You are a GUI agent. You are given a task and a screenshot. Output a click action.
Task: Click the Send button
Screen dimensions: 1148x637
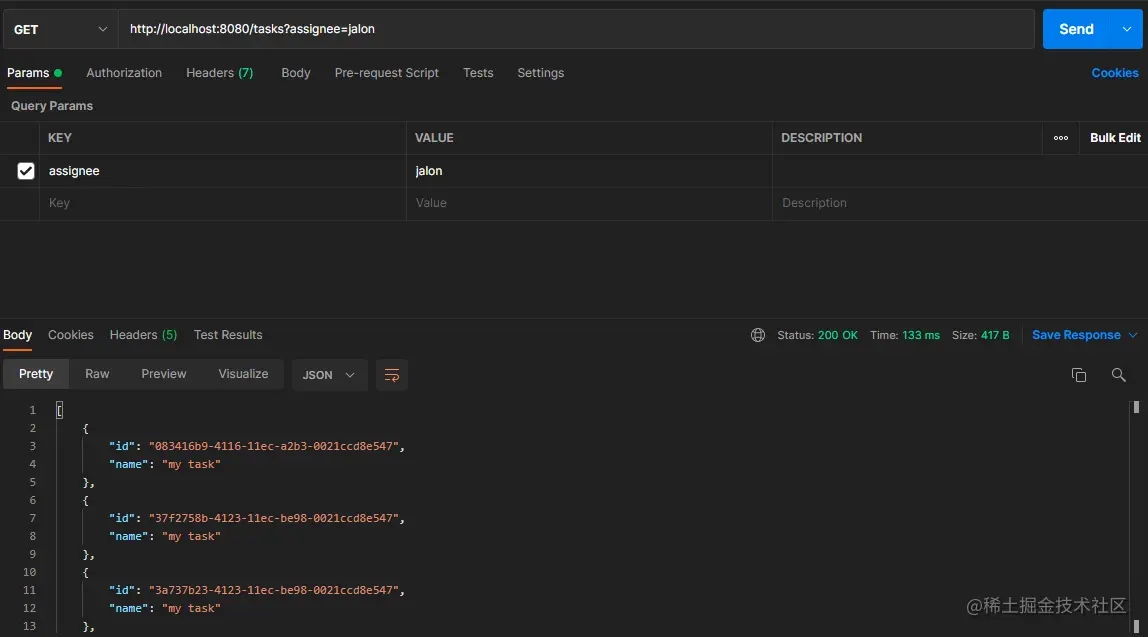1076,29
